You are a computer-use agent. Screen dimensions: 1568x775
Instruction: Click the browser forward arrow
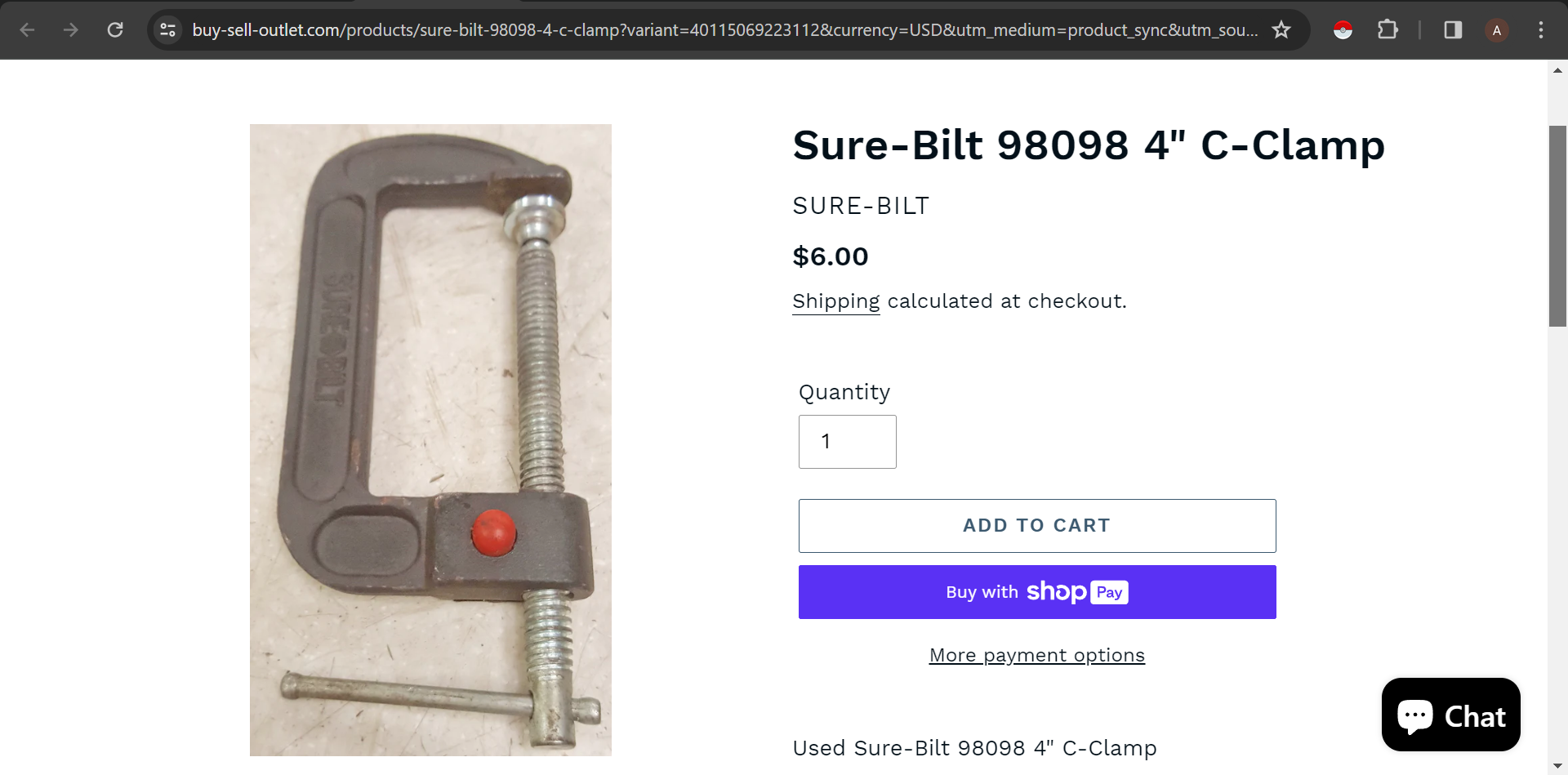point(71,30)
